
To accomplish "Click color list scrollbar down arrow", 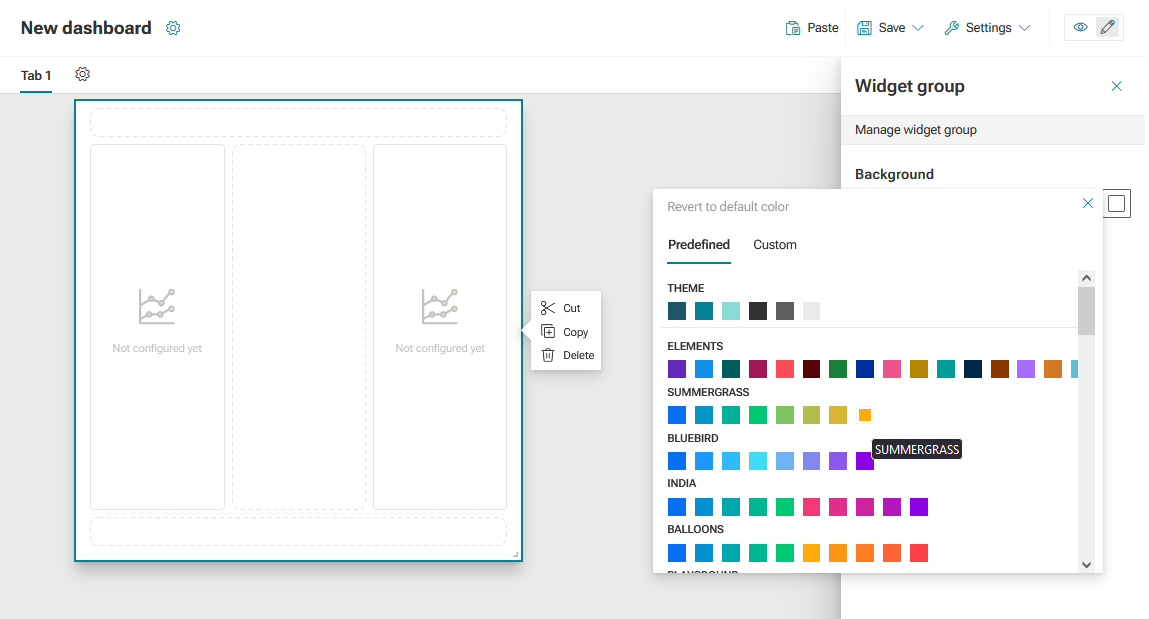I will (x=1087, y=565).
